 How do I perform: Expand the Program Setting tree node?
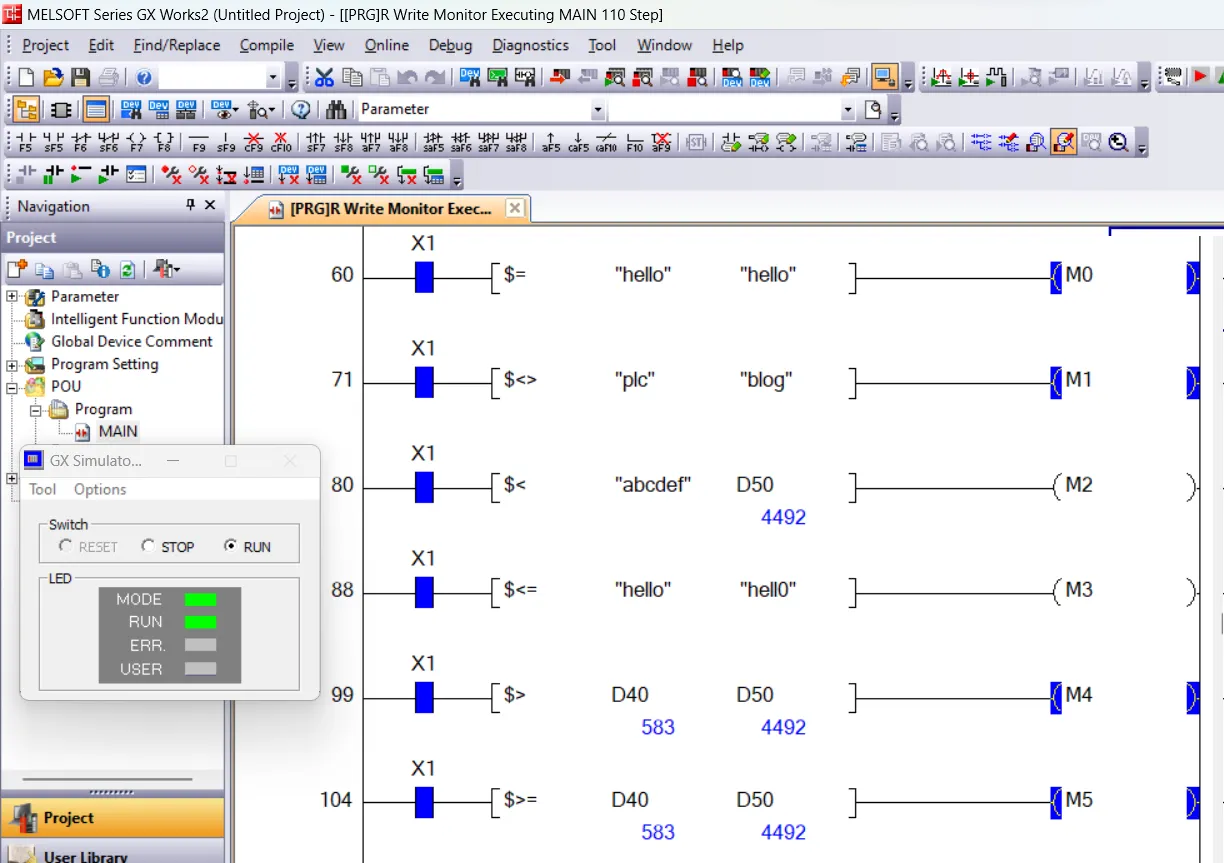pos(12,365)
